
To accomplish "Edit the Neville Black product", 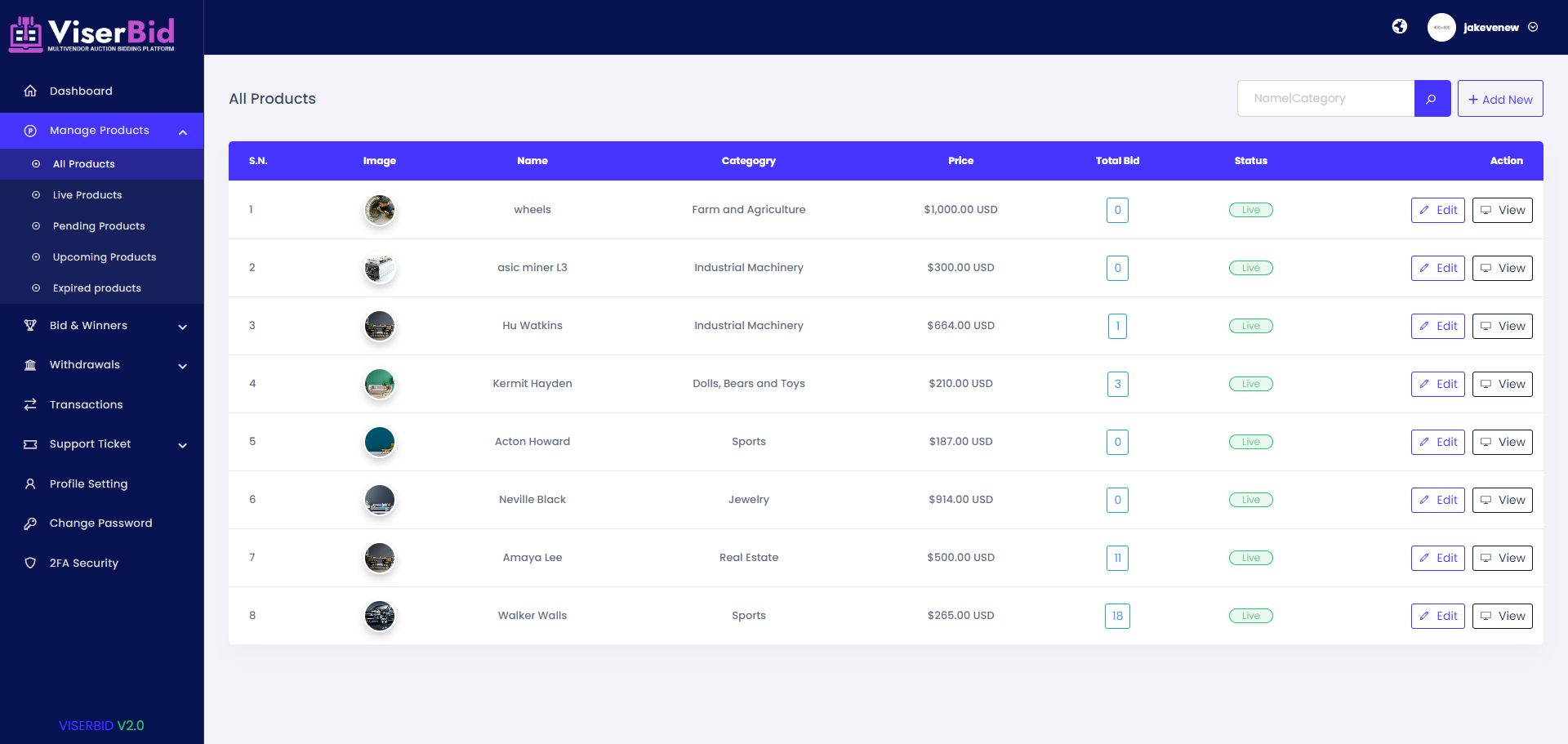I will click(1438, 500).
